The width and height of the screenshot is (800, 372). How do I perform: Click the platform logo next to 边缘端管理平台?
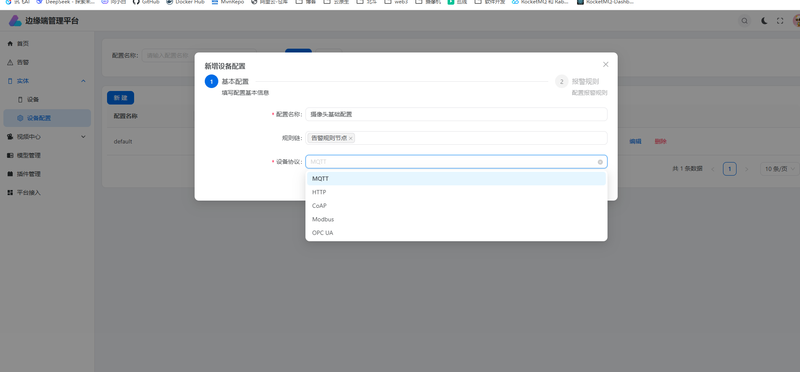pyautogui.click(x=15, y=21)
